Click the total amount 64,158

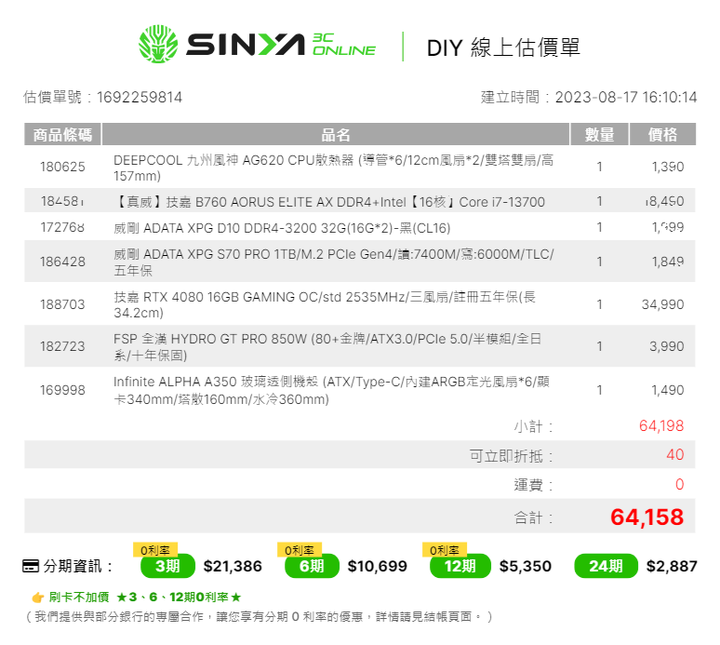[647, 517]
